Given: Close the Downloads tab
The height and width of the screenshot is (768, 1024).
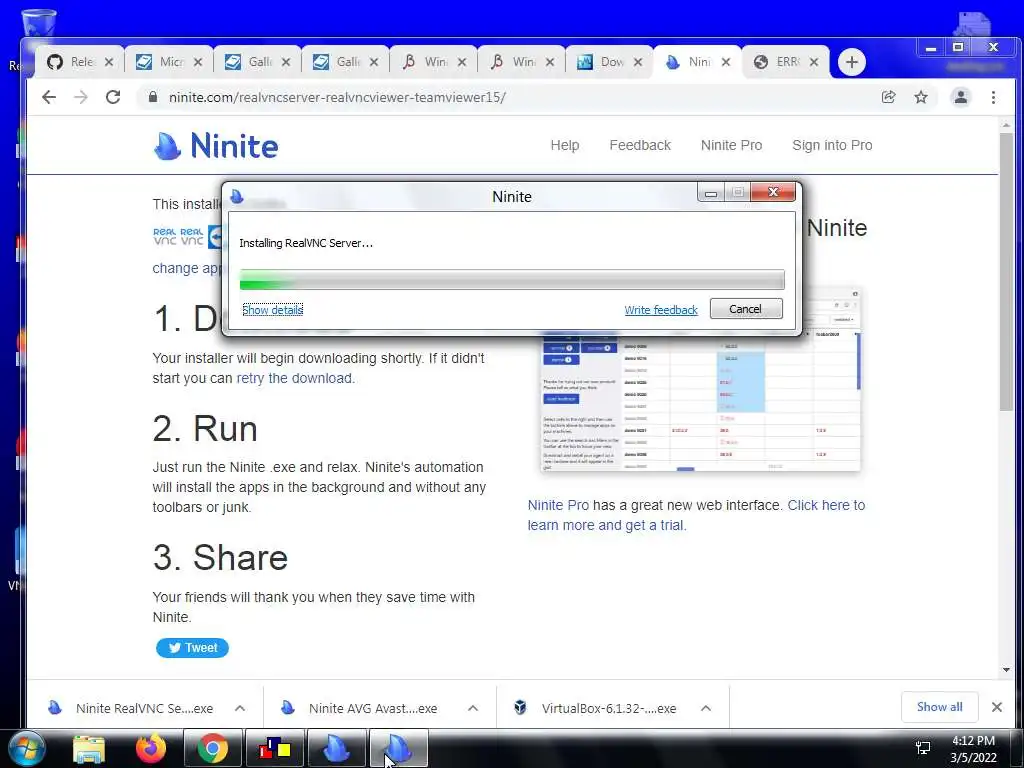Looking at the screenshot, I should [x=638, y=62].
